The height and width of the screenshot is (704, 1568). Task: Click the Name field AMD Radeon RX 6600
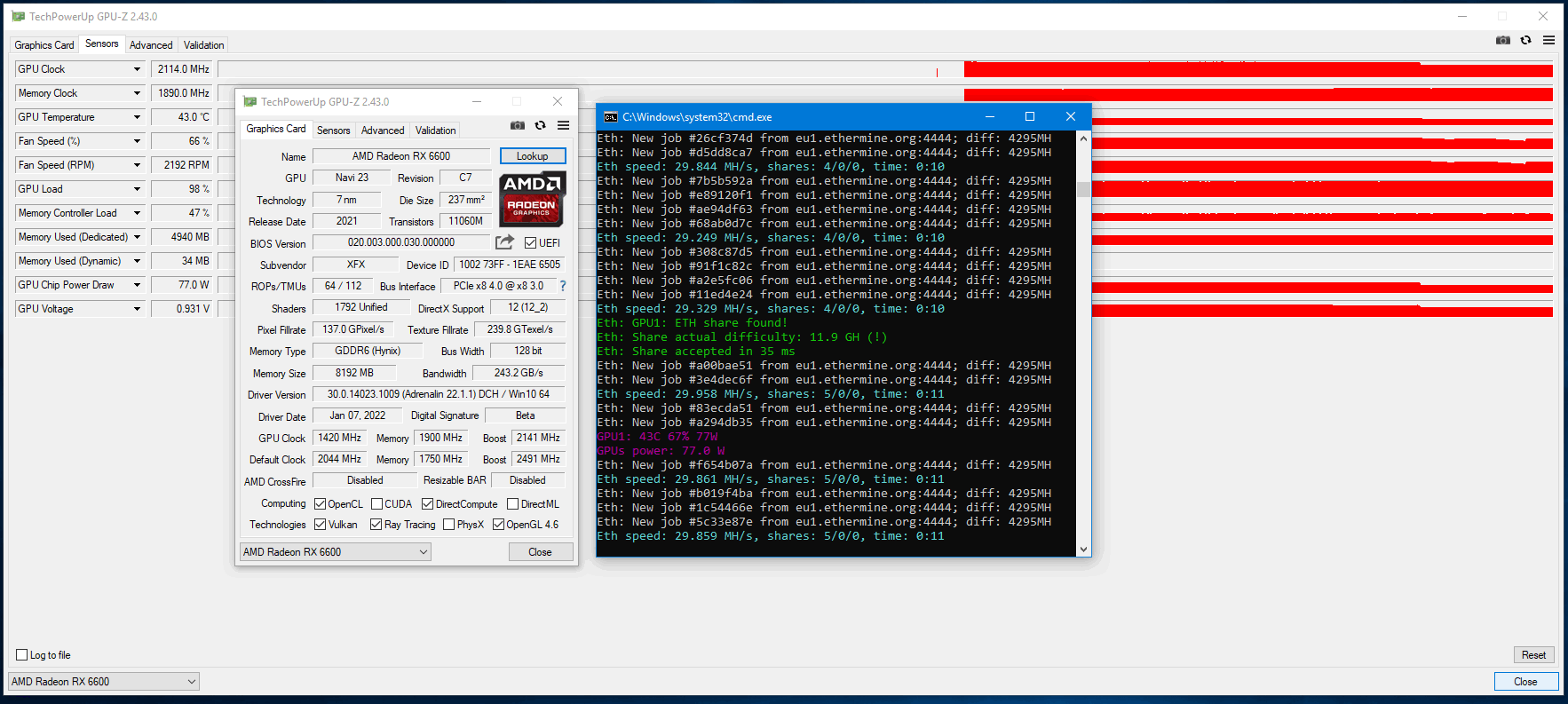tap(401, 156)
